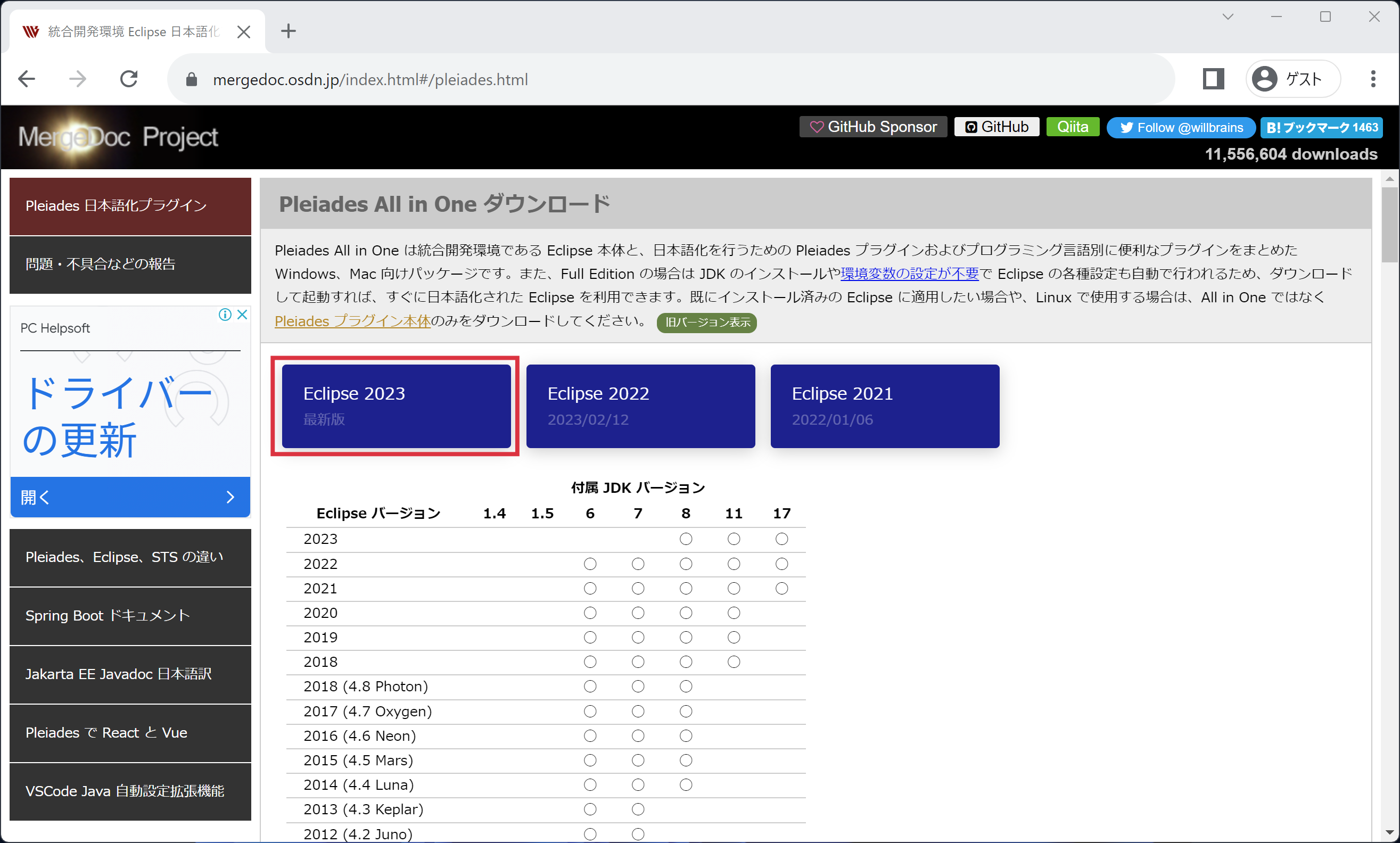Open Pleiades 日本語化プラグイン menu item
This screenshot has height=843, width=1400.
[x=130, y=206]
